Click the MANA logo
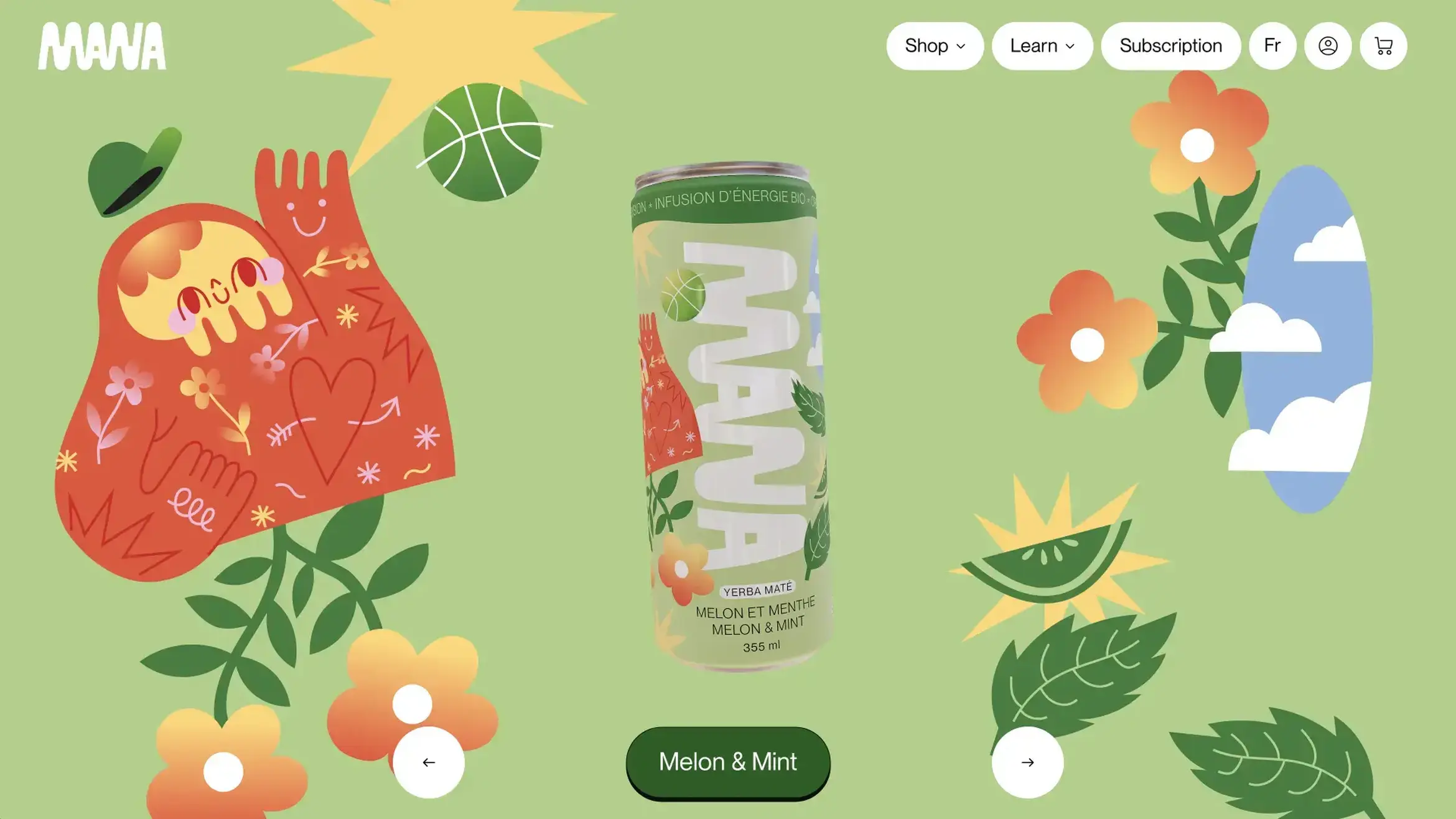 point(102,46)
